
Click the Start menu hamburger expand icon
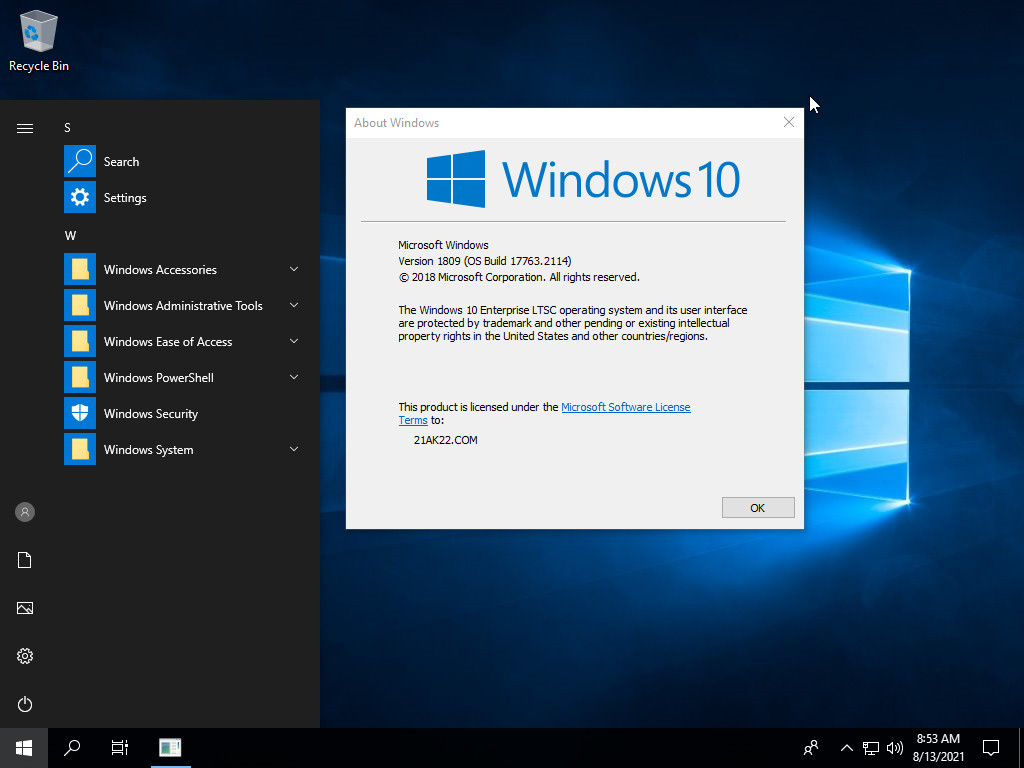[25, 128]
